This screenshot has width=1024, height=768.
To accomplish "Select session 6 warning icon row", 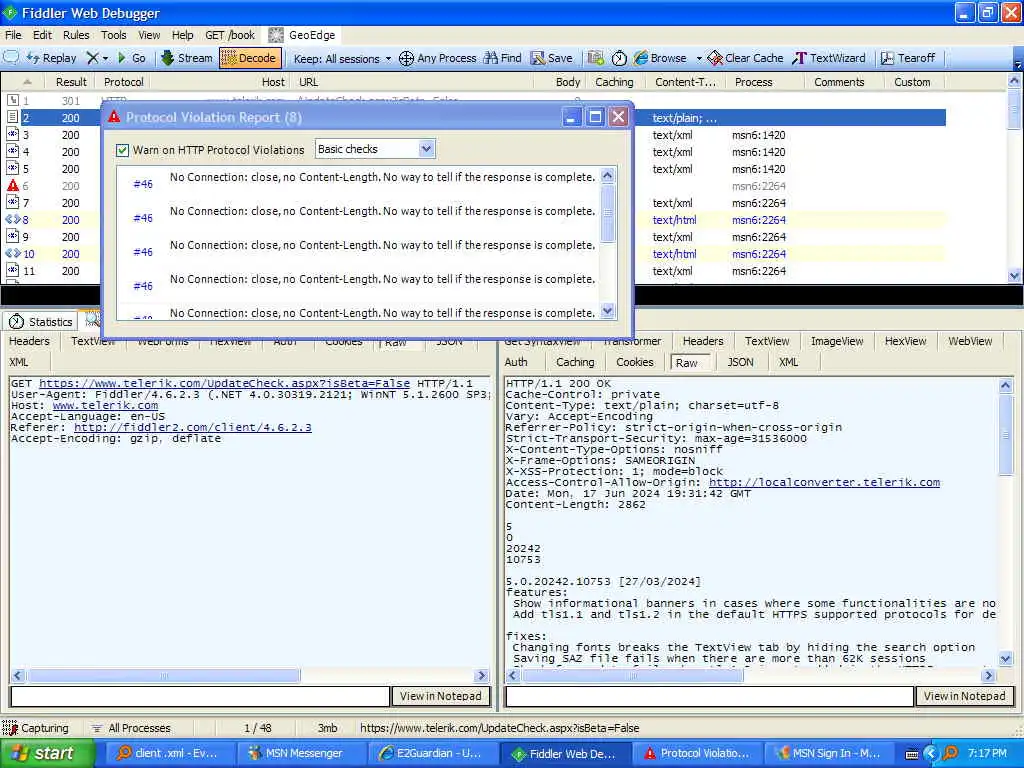I will click(x=12, y=185).
